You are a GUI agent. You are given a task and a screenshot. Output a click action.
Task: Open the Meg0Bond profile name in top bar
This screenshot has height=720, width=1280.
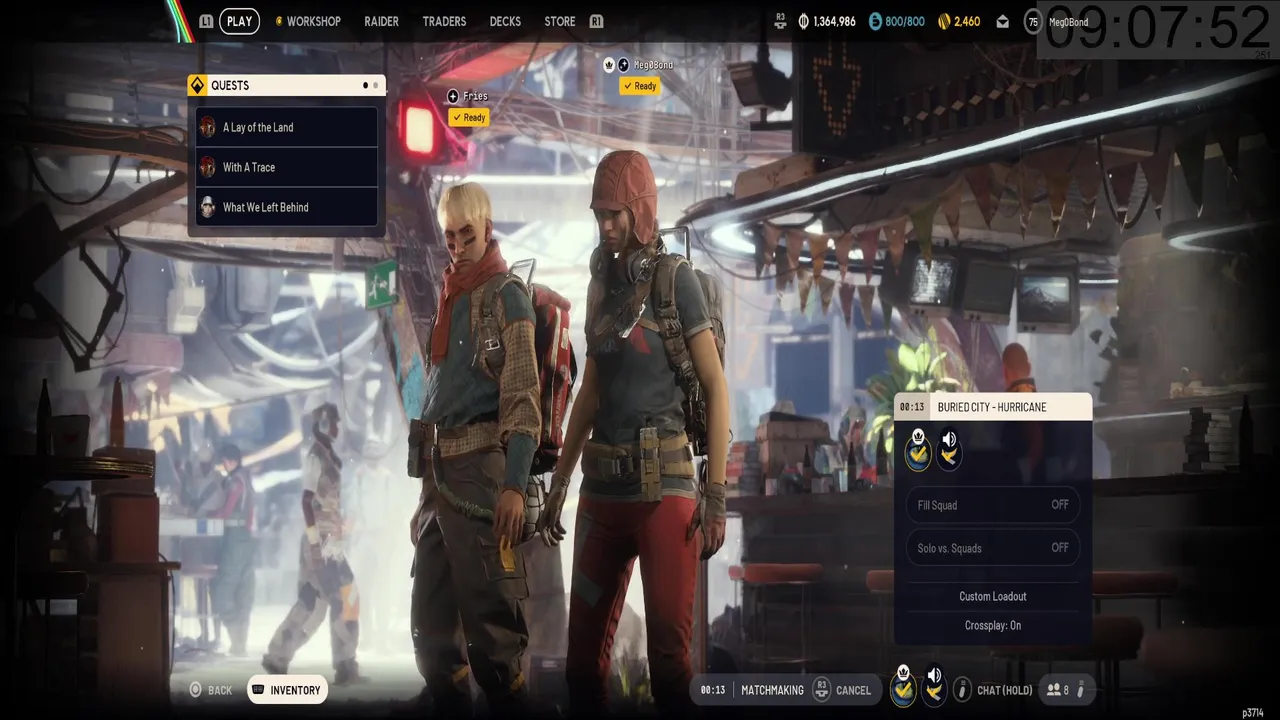(1068, 22)
